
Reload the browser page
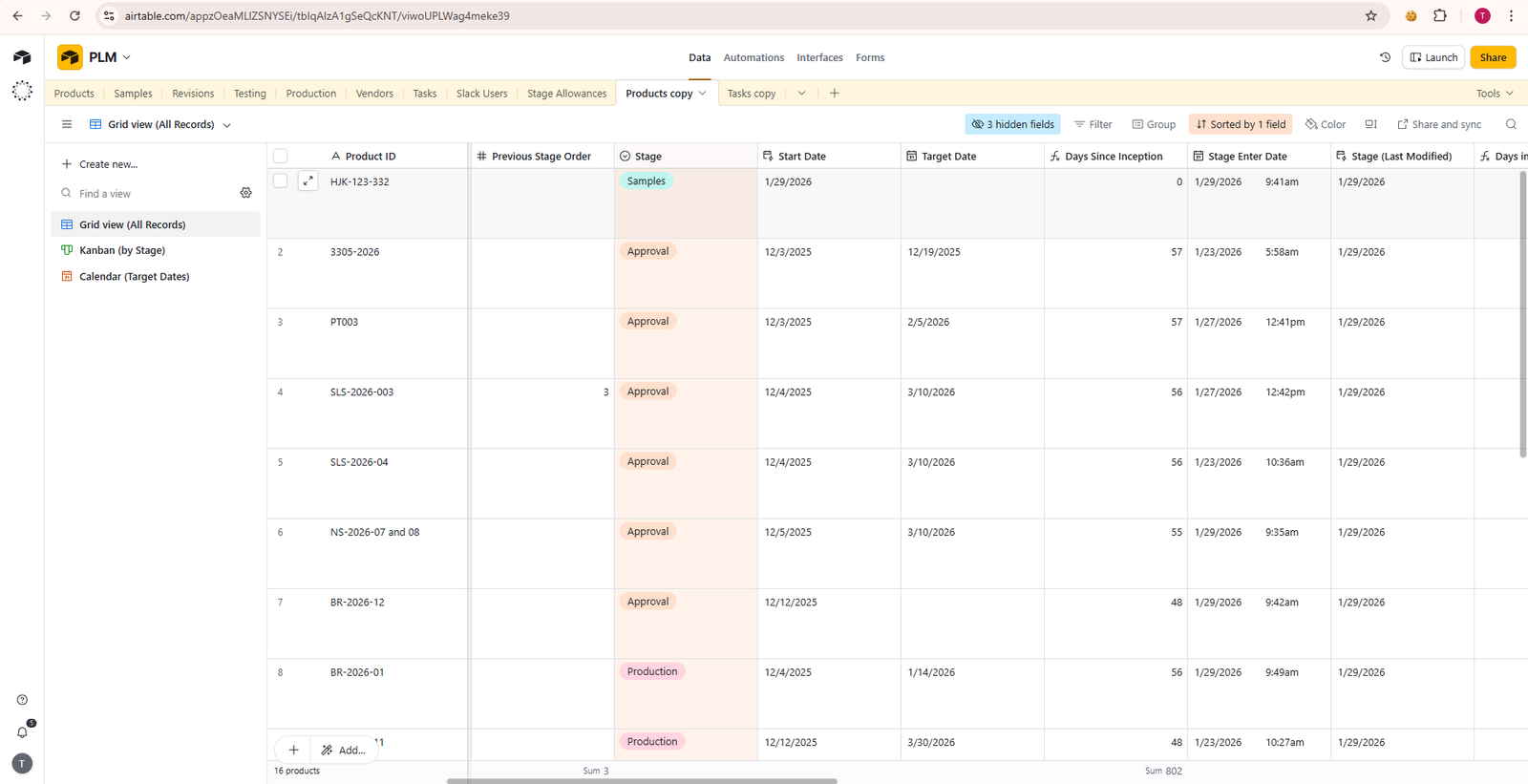74,16
